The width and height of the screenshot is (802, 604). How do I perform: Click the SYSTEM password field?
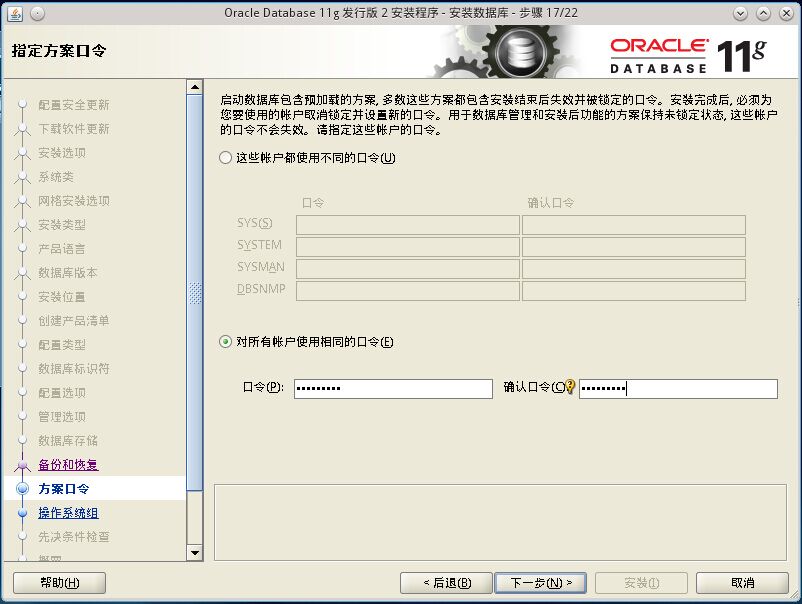point(408,247)
